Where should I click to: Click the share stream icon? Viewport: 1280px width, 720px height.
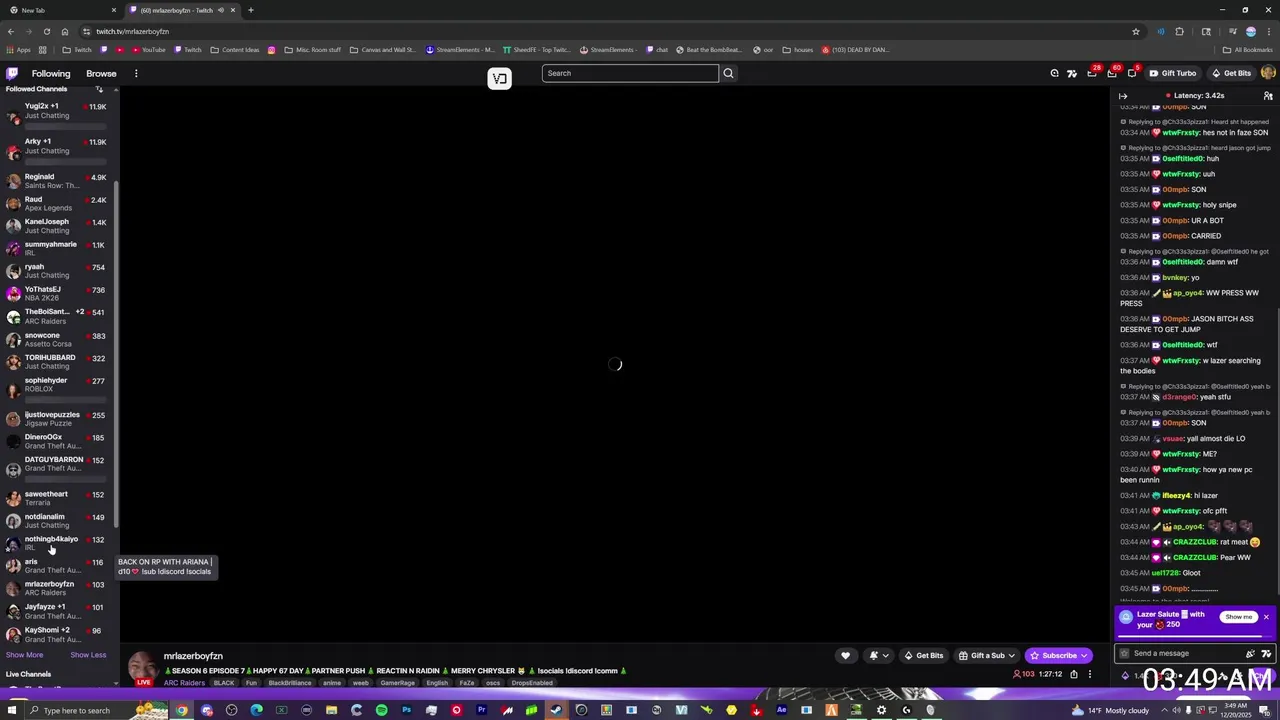click(1074, 674)
